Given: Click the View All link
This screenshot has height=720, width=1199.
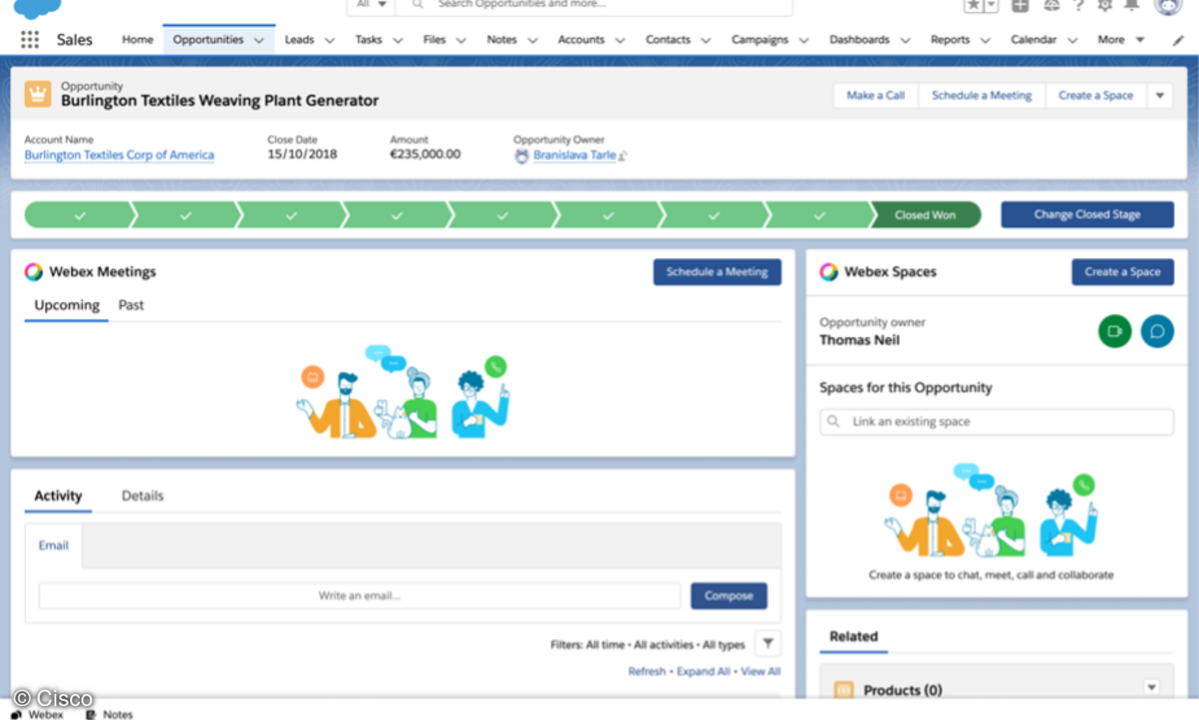Looking at the screenshot, I should tap(760, 671).
